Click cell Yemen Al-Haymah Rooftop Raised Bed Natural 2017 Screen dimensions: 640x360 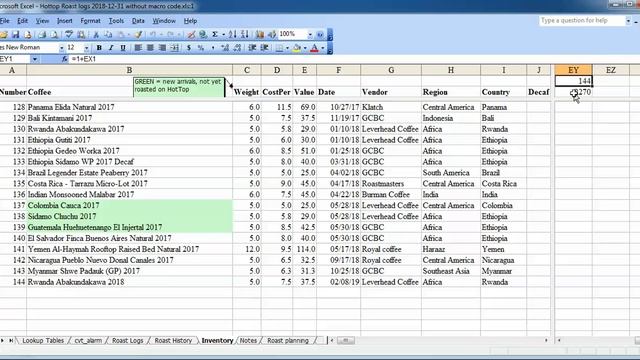point(129,249)
